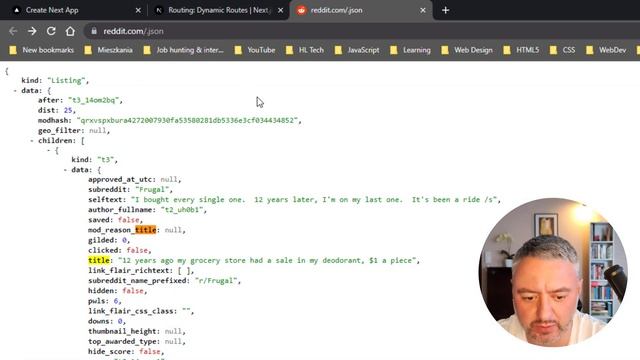Close the reddit.com/.json tab
Viewport: 640px width, 360px height.
(x=423, y=10)
